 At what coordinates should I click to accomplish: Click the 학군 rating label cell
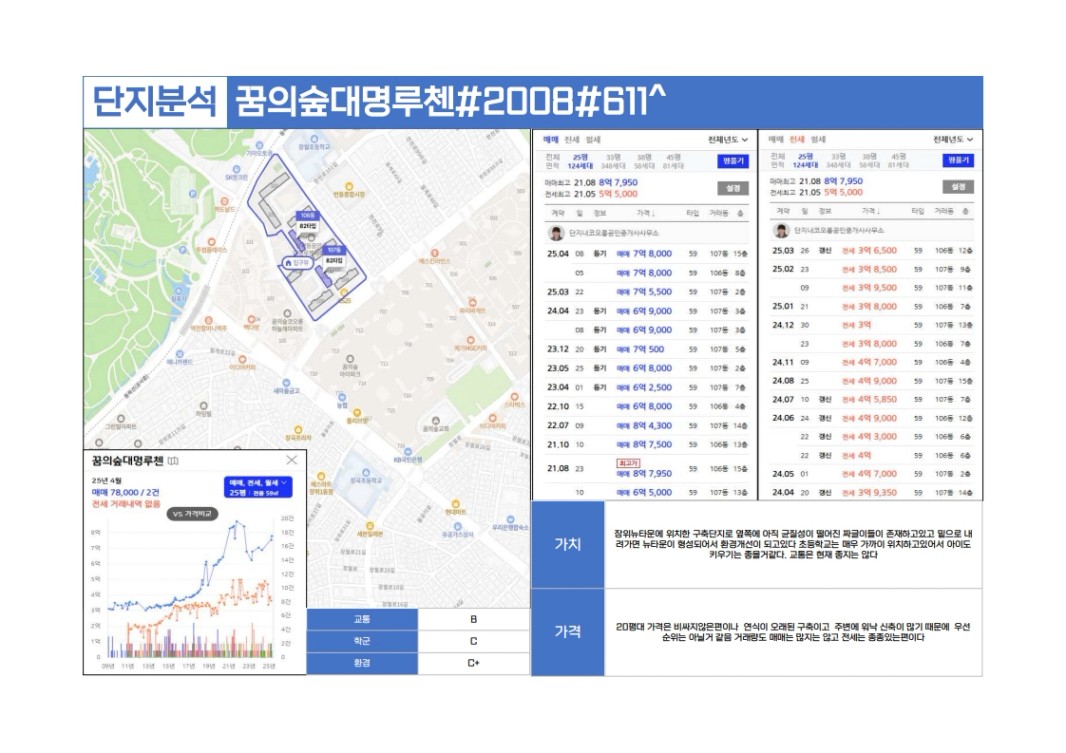point(362,641)
